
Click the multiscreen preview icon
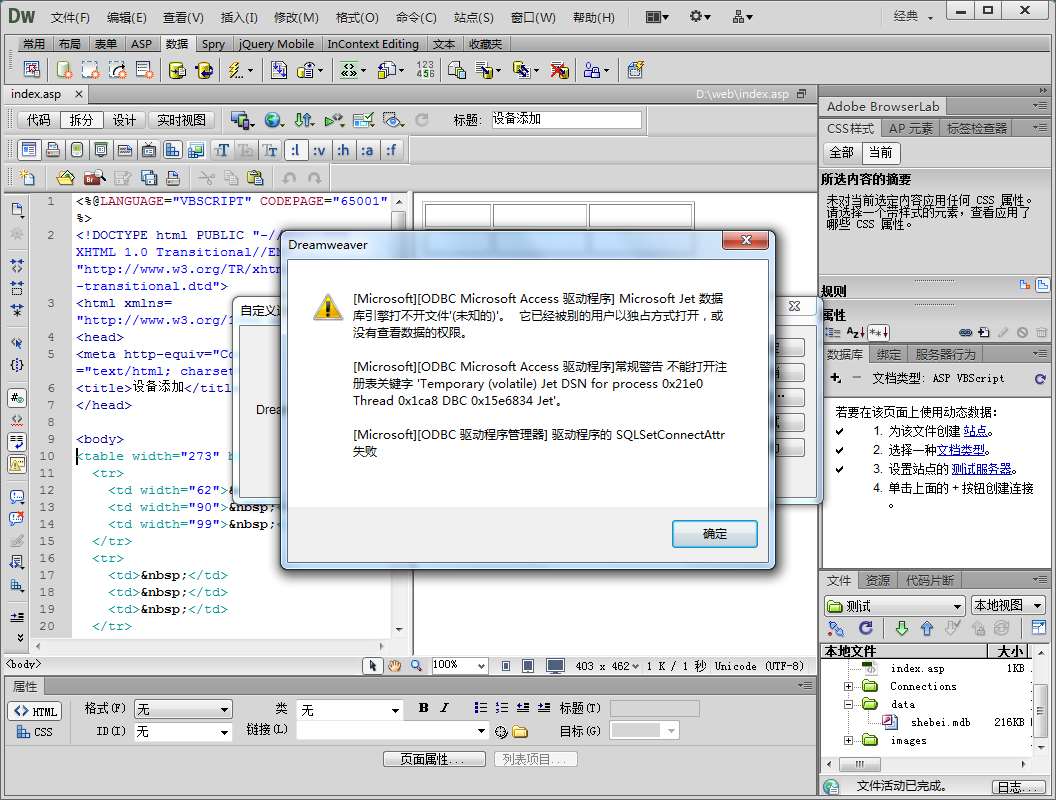click(x=241, y=120)
